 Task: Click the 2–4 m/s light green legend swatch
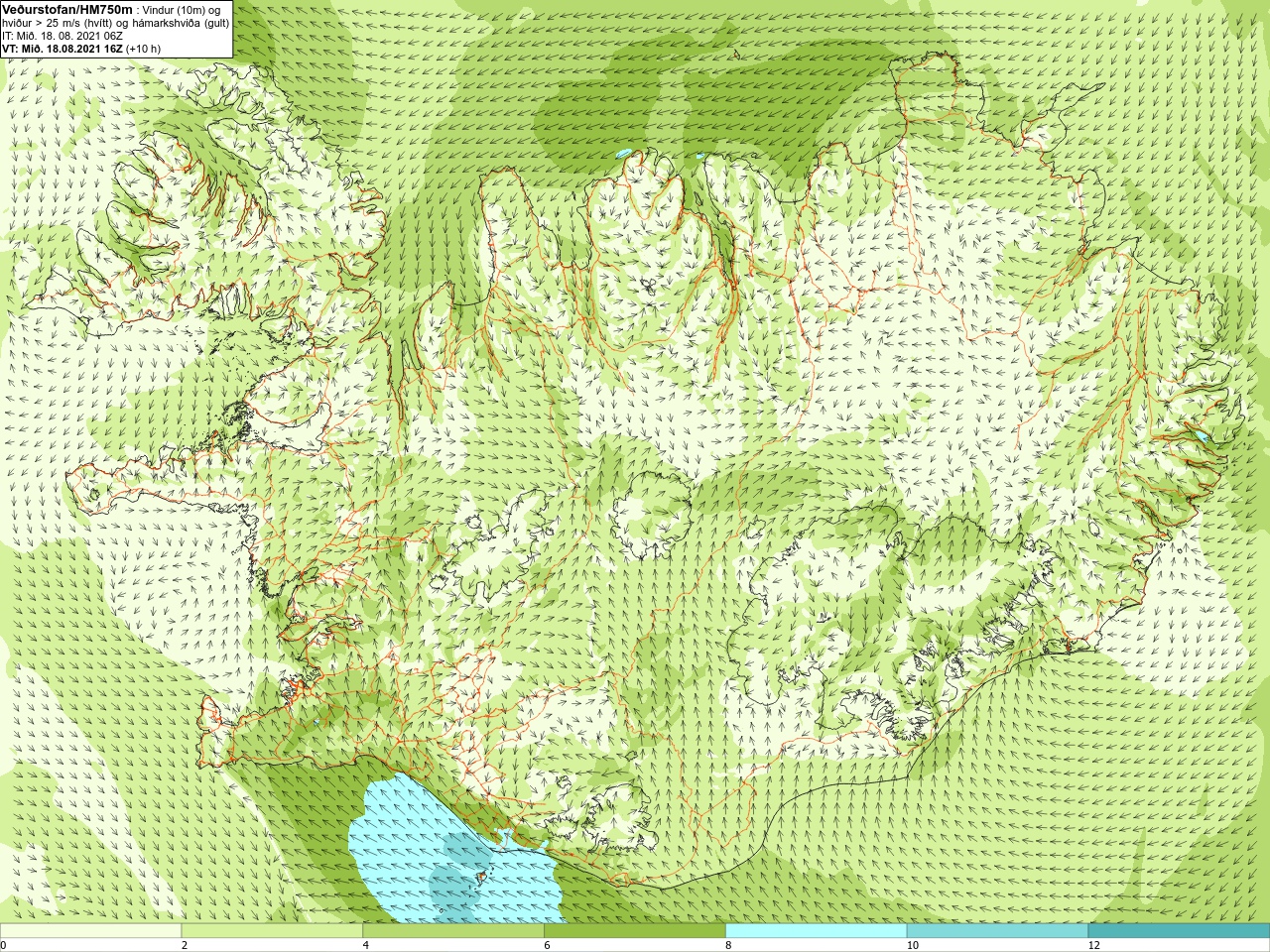click(272, 931)
